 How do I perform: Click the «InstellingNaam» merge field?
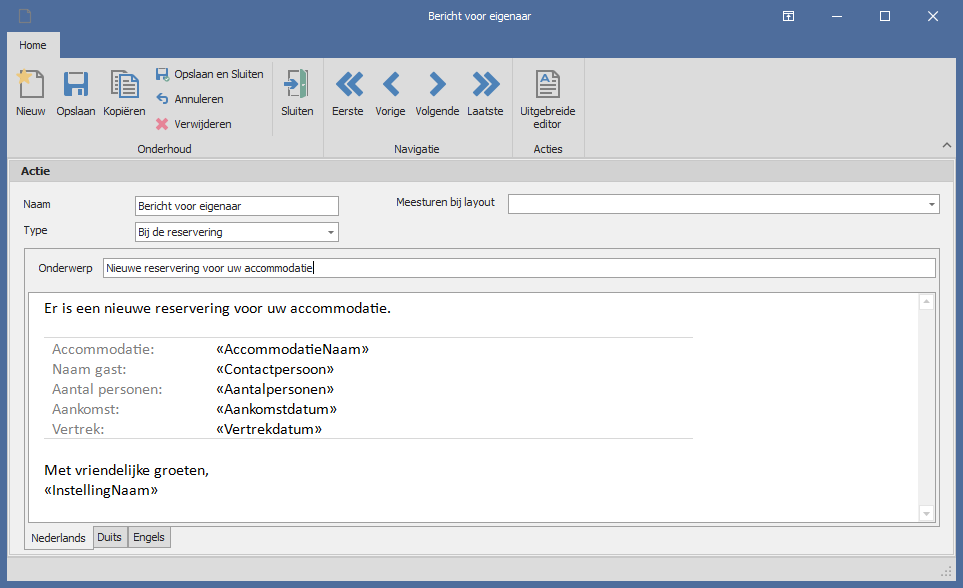(101, 490)
